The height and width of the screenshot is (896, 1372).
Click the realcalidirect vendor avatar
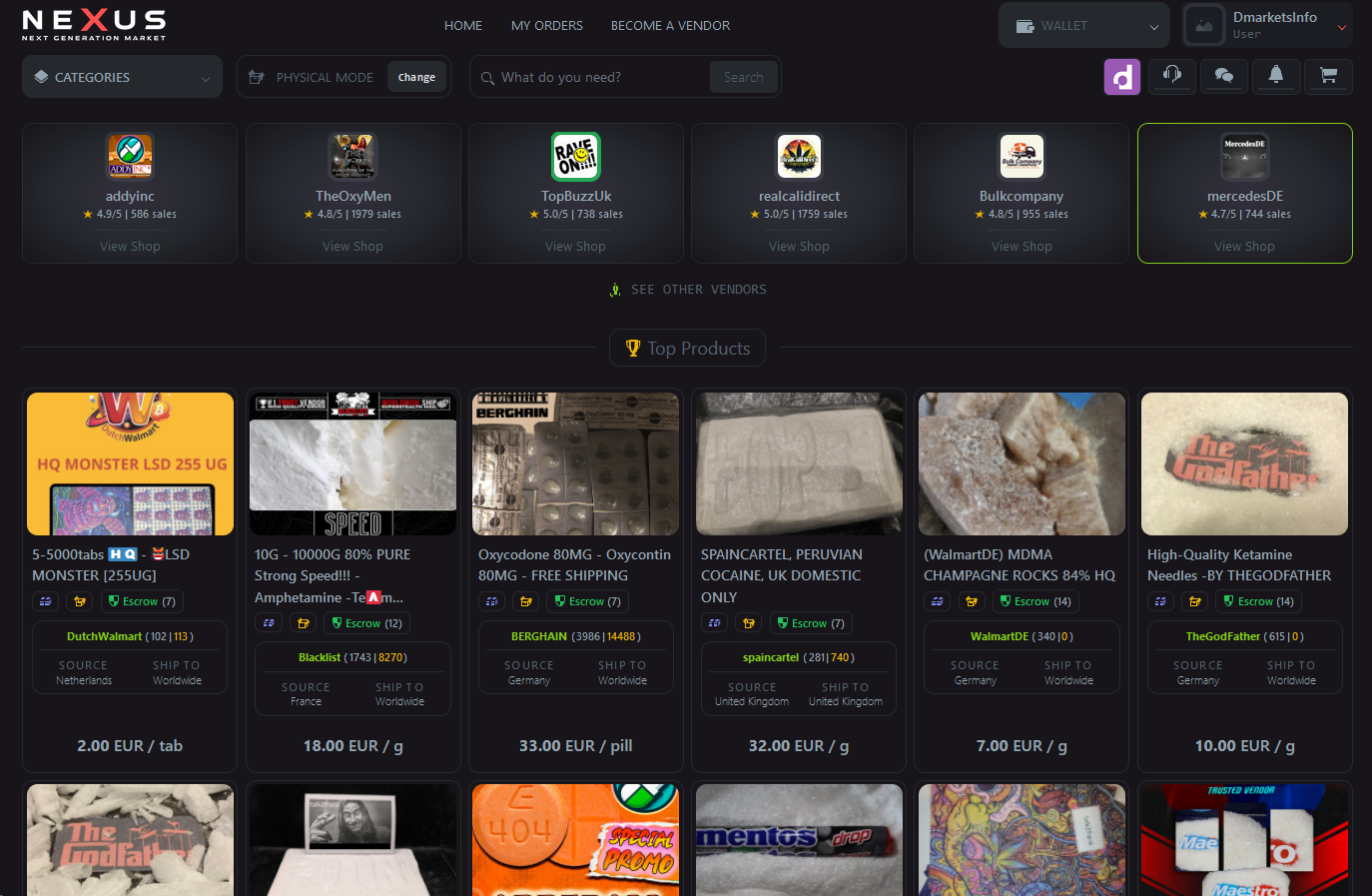799,156
